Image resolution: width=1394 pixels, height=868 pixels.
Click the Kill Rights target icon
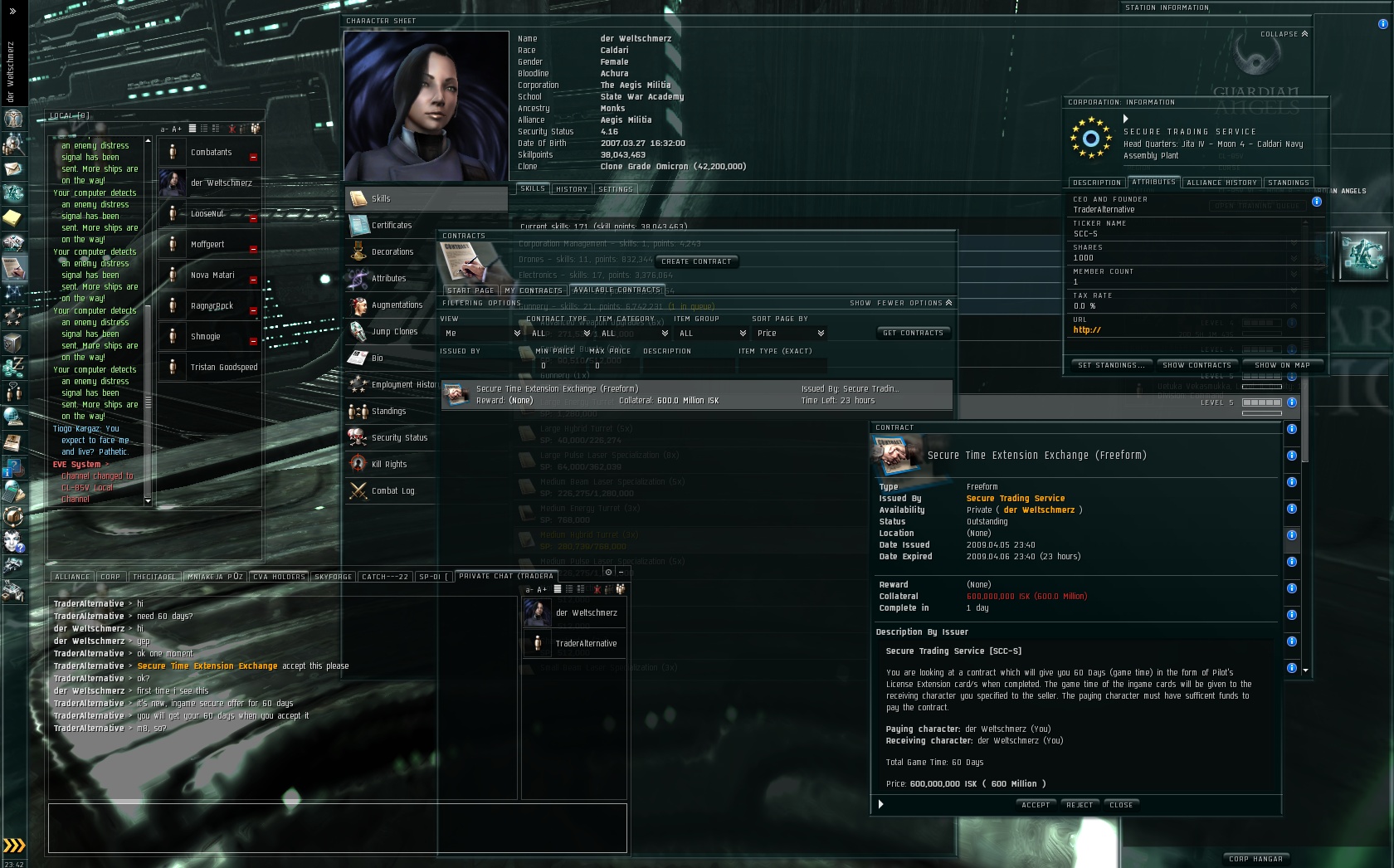(358, 464)
